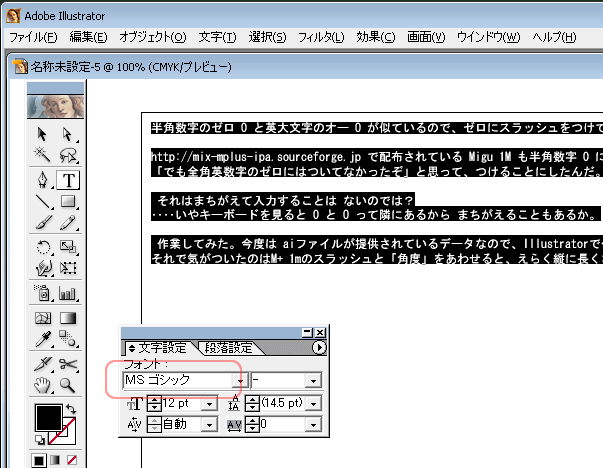Expand the 12 pt font size dropdown
The height and width of the screenshot is (468, 603).
pyautogui.click(x=210, y=404)
